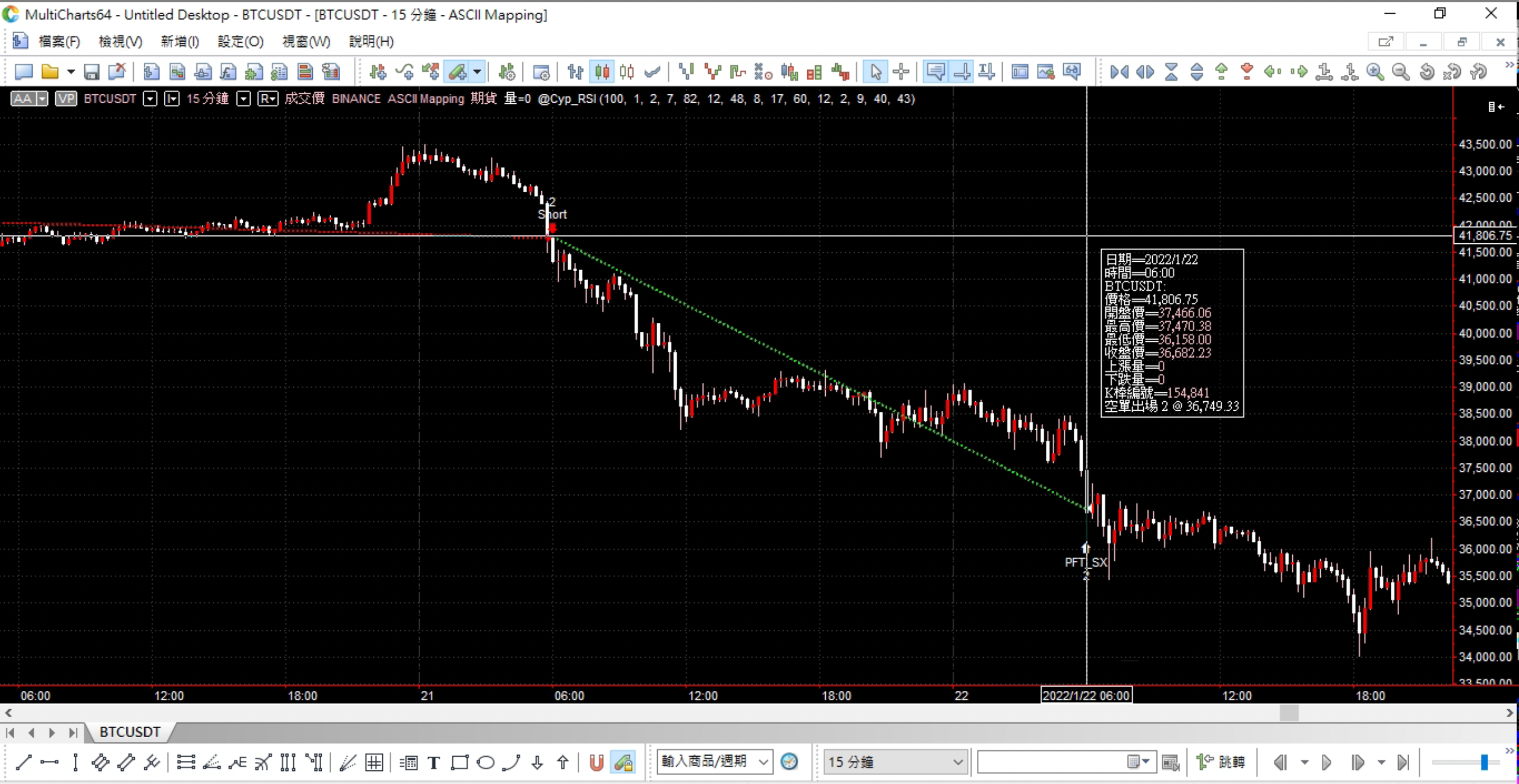The height and width of the screenshot is (784, 1519).
Task: Click the @Cyp_RSI signal label
Action: (566, 99)
